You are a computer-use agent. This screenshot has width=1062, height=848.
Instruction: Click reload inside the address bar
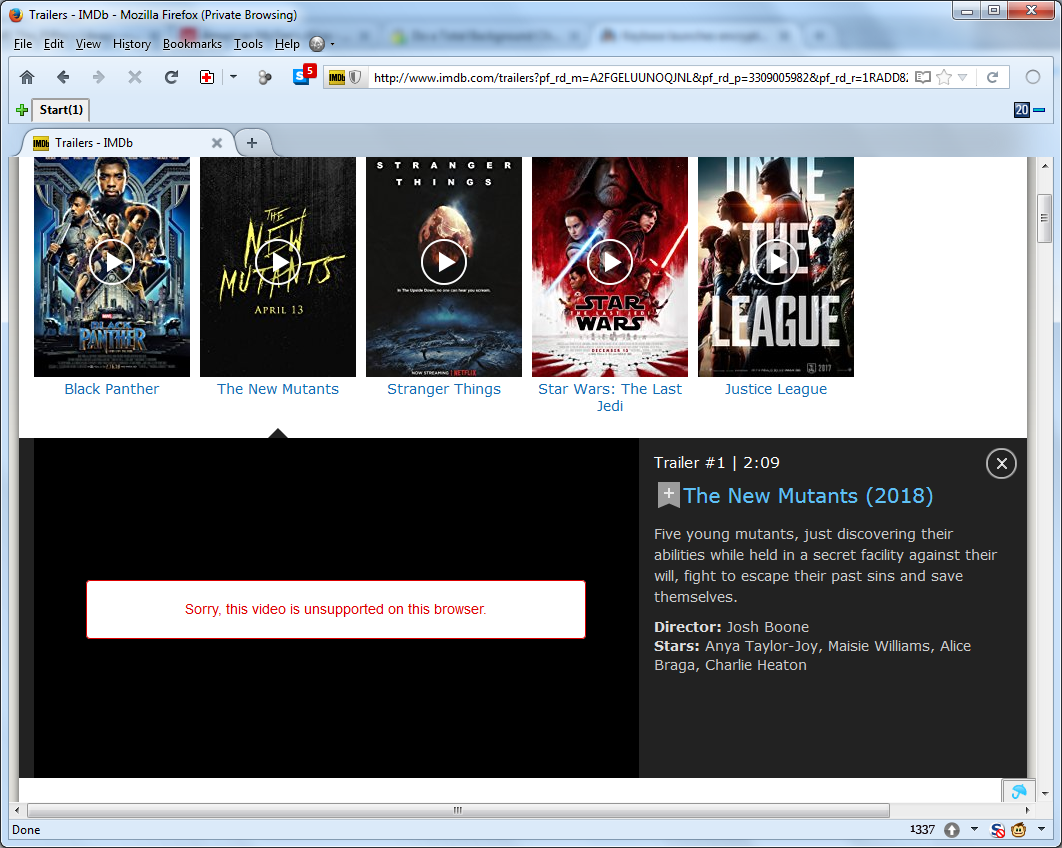tap(992, 77)
